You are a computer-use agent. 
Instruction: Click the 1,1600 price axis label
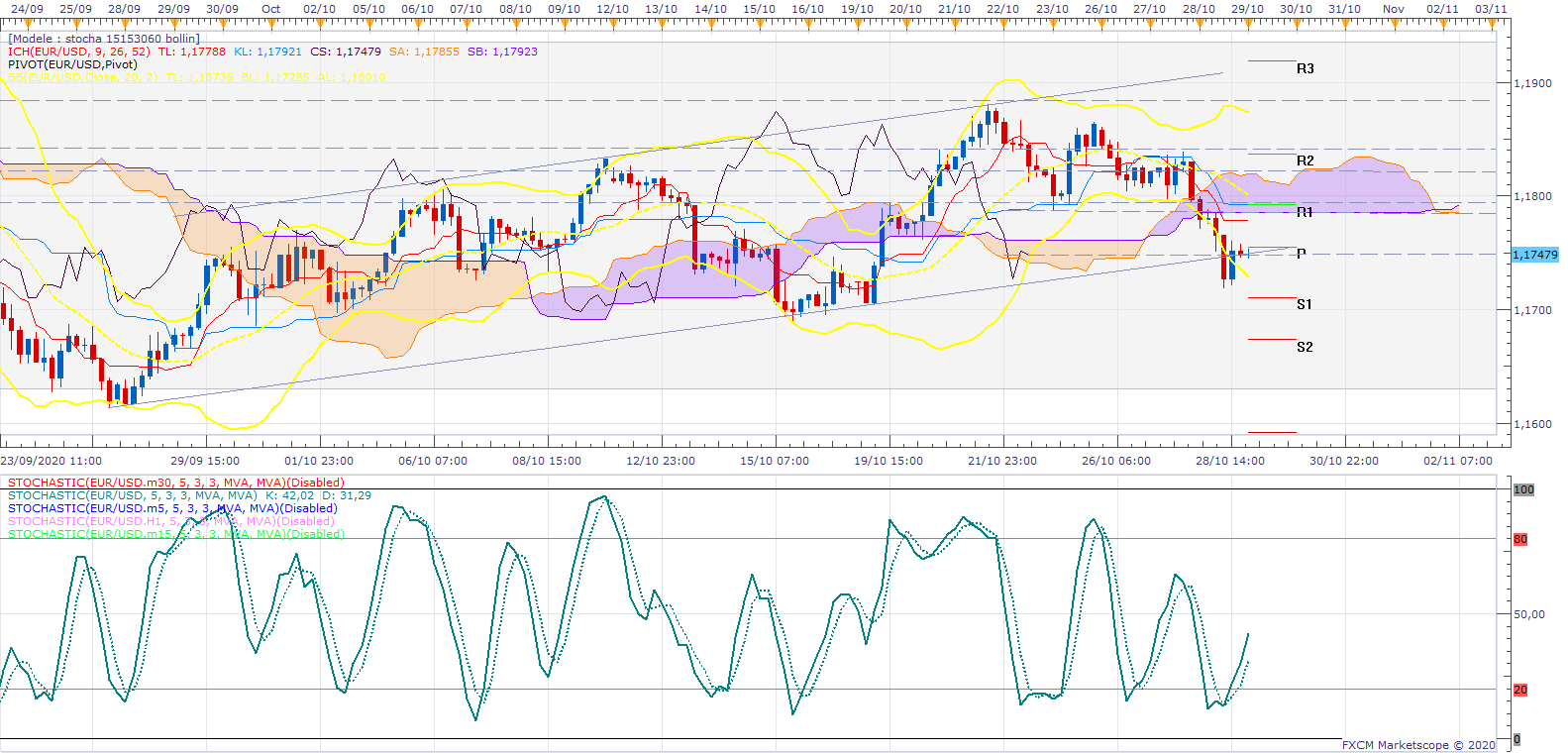pyautogui.click(x=1533, y=424)
